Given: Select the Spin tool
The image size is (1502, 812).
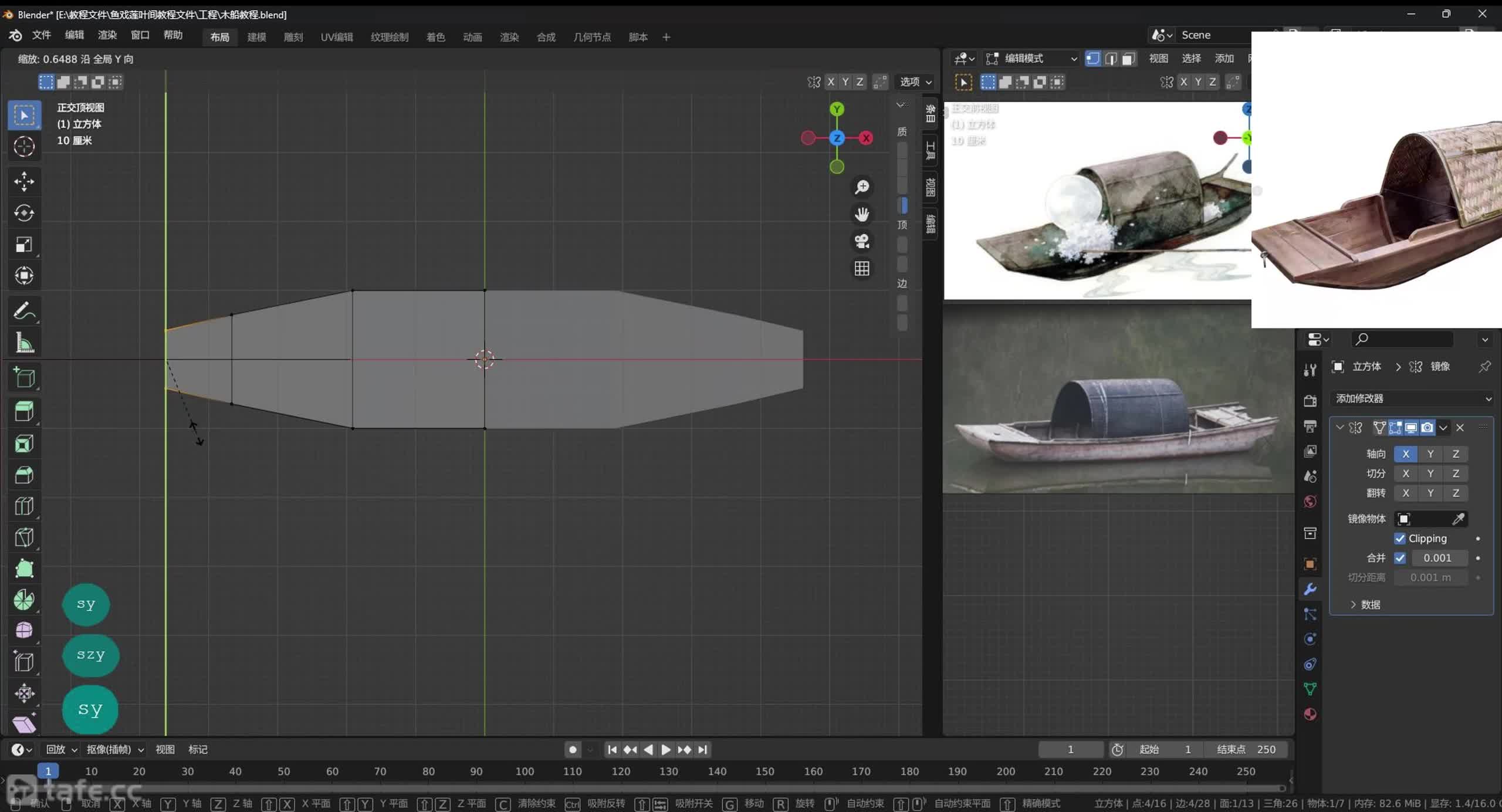Looking at the screenshot, I should coord(24,600).
